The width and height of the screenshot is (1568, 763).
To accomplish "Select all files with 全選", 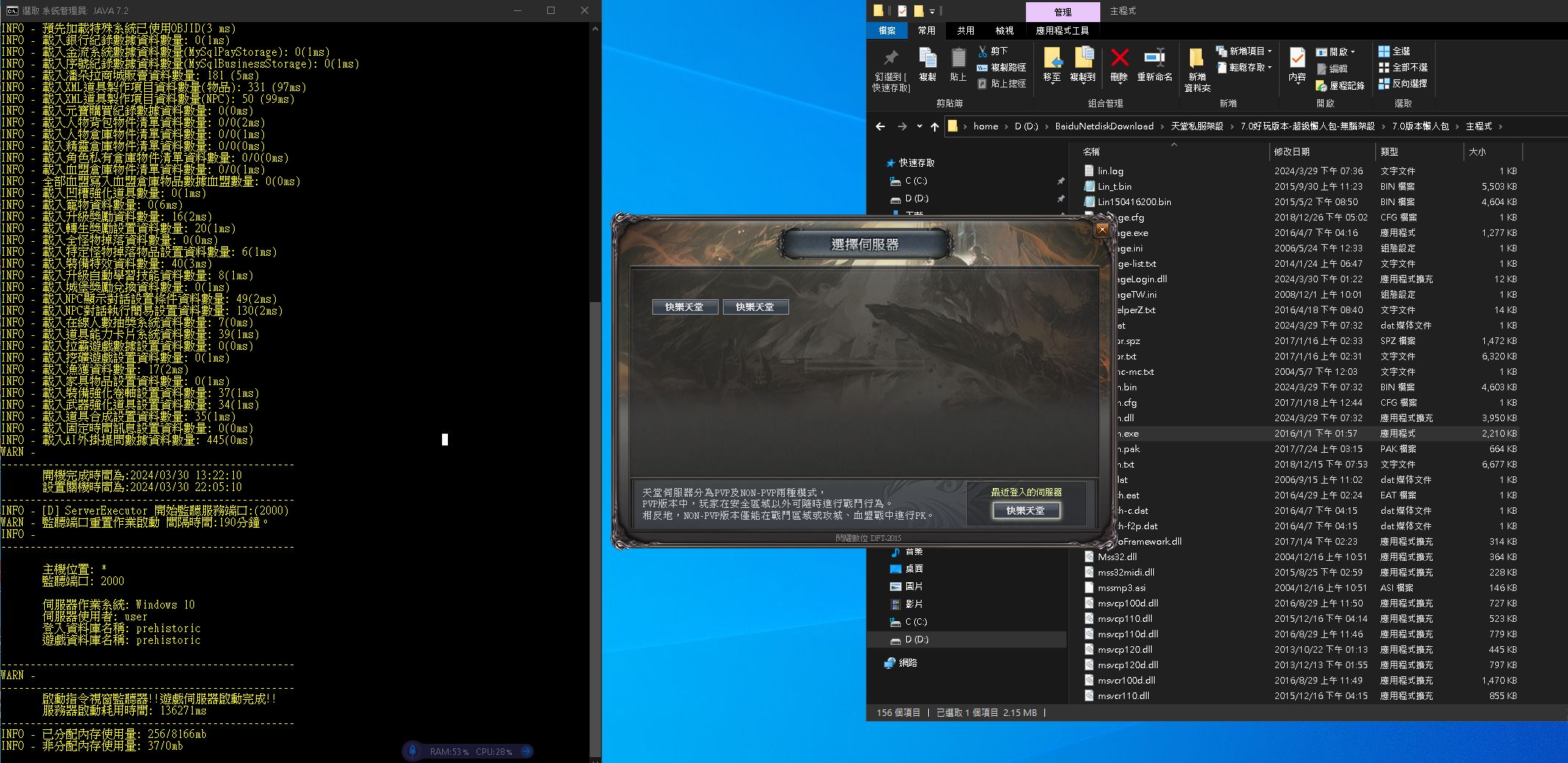I will [x=1394, y=51].
